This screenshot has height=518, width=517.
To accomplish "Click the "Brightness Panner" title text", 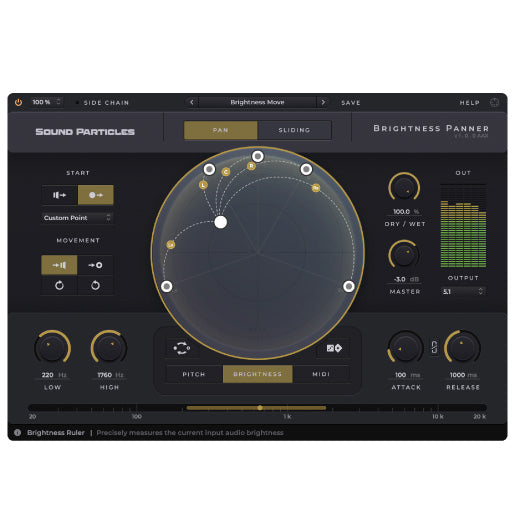I will pyautogui.click(x=431, y=128).
